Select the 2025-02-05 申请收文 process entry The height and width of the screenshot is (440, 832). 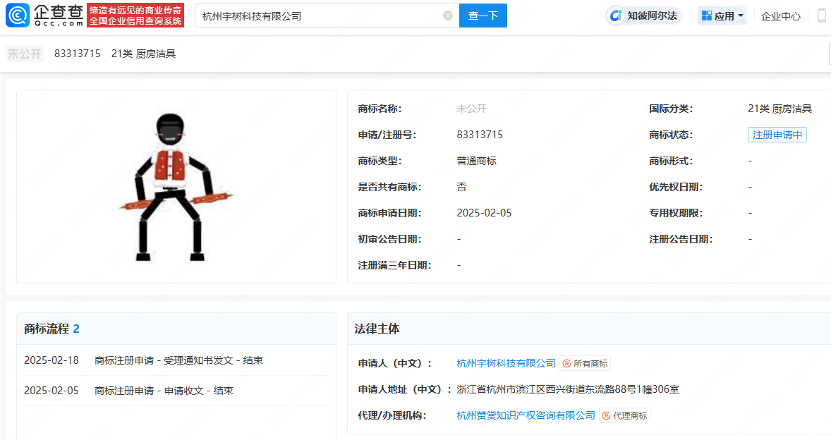[x=143, y=390]
